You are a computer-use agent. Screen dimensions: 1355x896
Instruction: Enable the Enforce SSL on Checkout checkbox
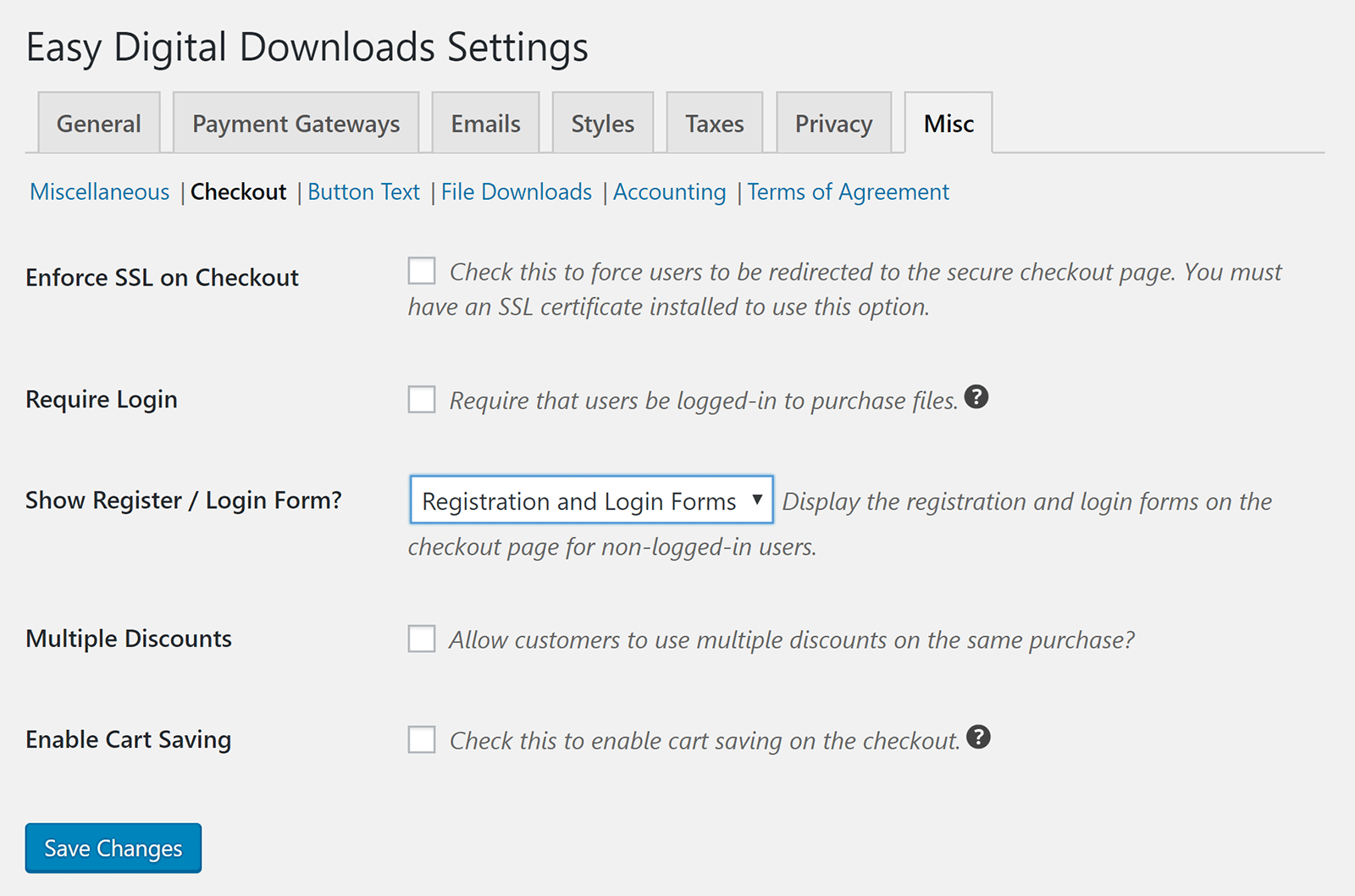[x=422, y=271]
